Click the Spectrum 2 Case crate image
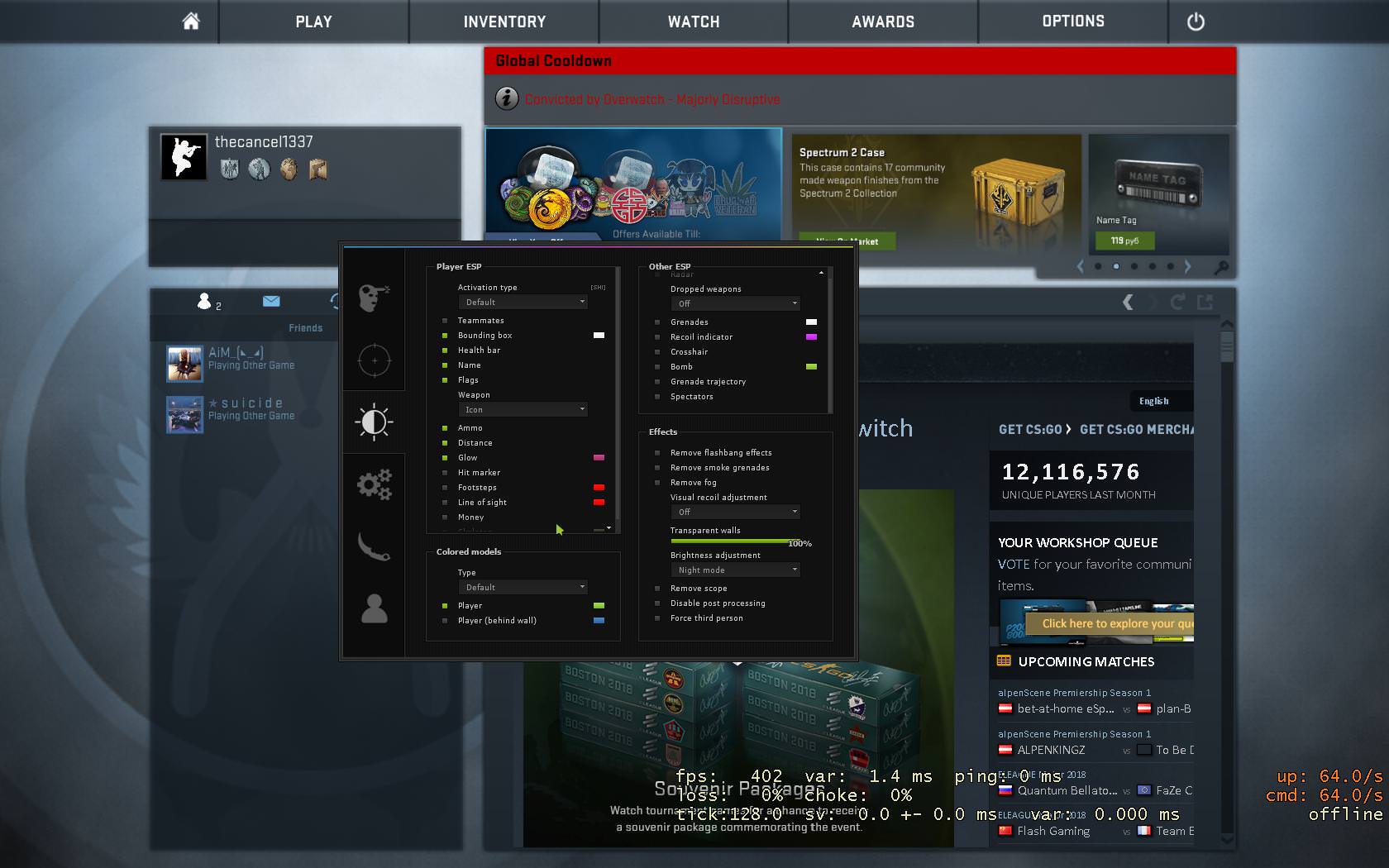Viewport: 1389px width, 868px height. [1019, 192]
